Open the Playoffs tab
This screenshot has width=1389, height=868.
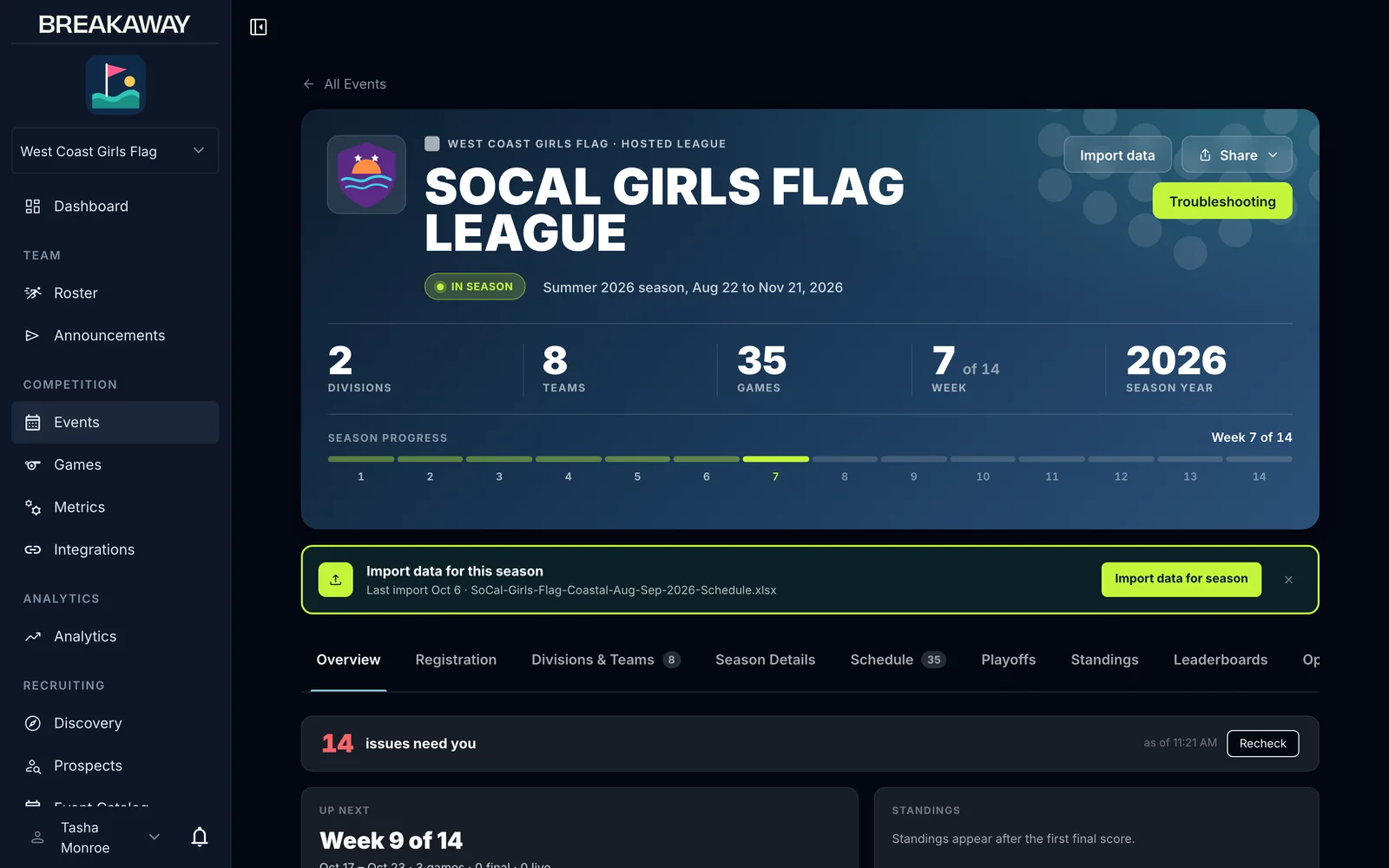1008,661
